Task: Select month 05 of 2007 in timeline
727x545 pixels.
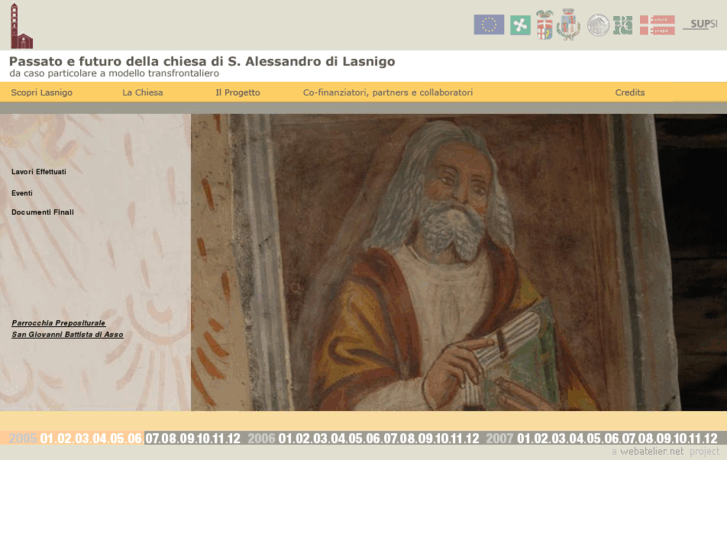Action: pyautogui.click(x=594, y=438)
